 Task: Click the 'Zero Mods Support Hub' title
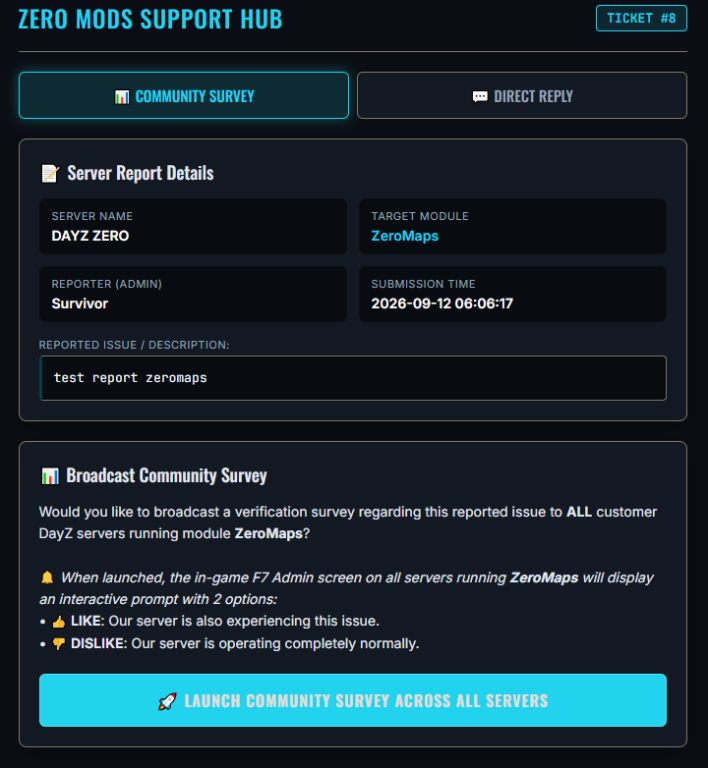[150, 19]
